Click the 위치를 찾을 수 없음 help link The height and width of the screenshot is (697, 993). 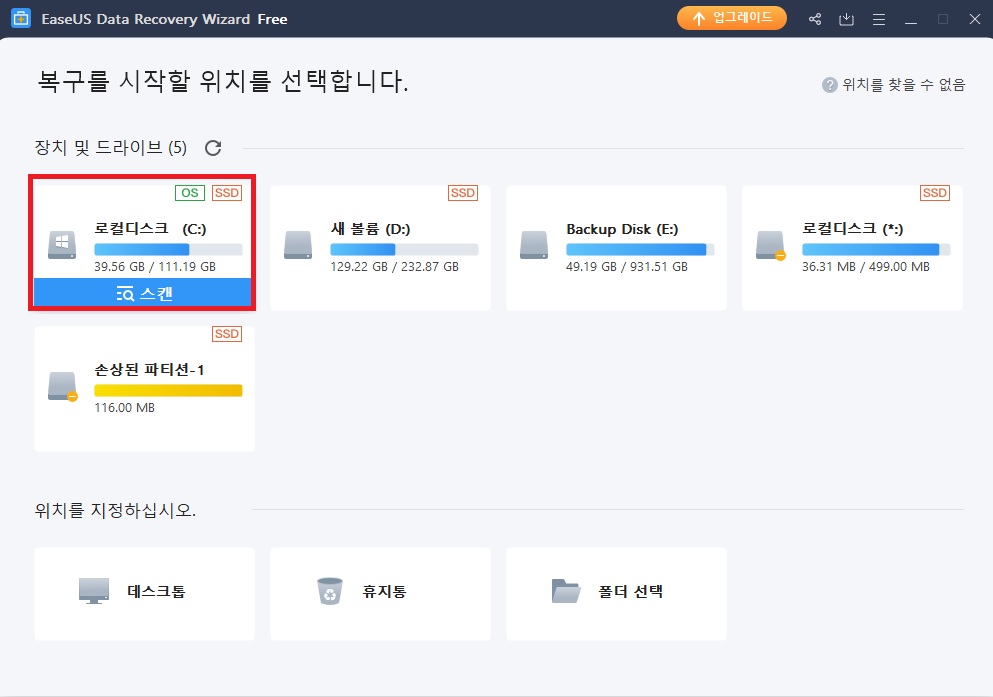coord(903,85)
